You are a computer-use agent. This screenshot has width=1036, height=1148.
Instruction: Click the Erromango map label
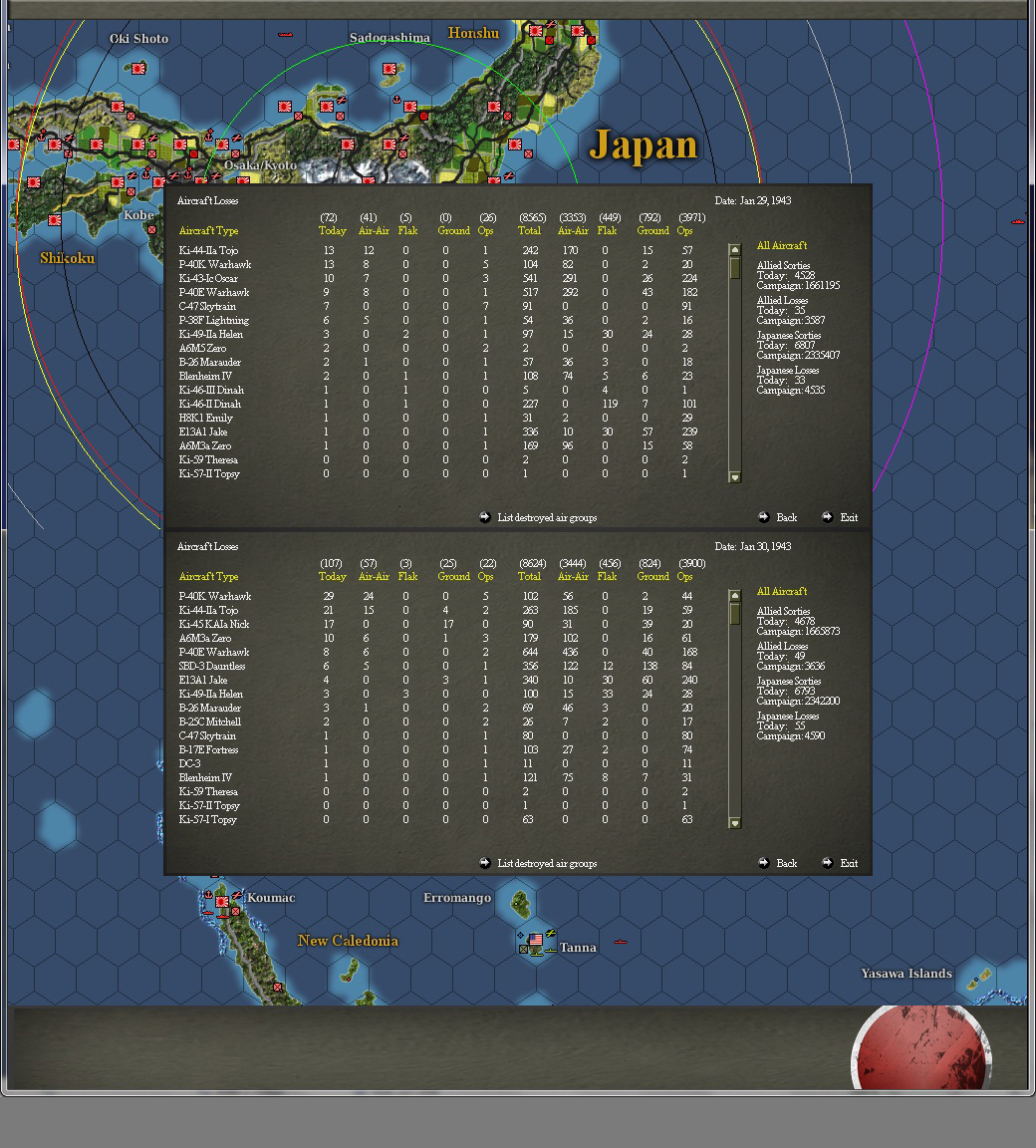click(x=457, y=898)
